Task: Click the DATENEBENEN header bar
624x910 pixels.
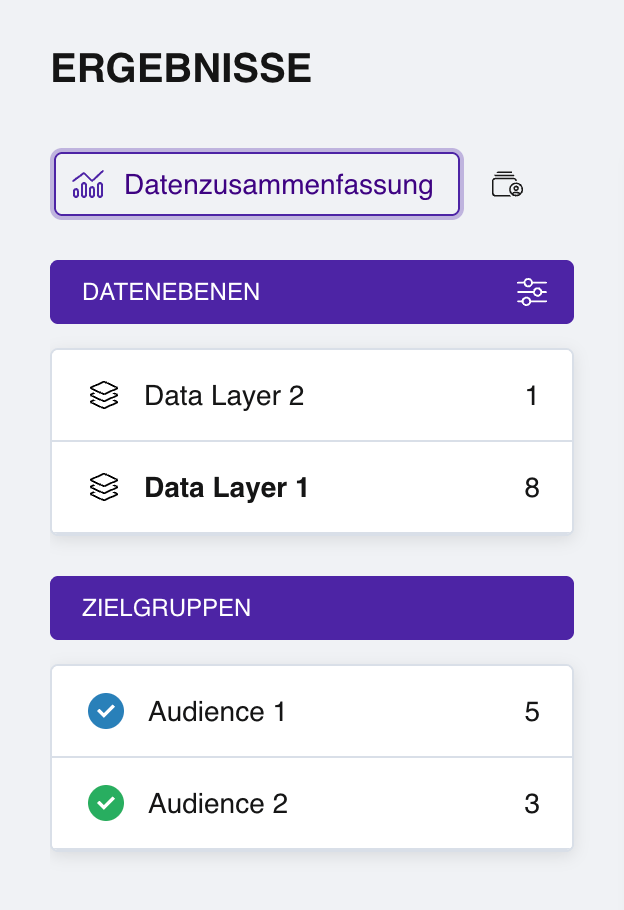Action: [x=312, y=292]
